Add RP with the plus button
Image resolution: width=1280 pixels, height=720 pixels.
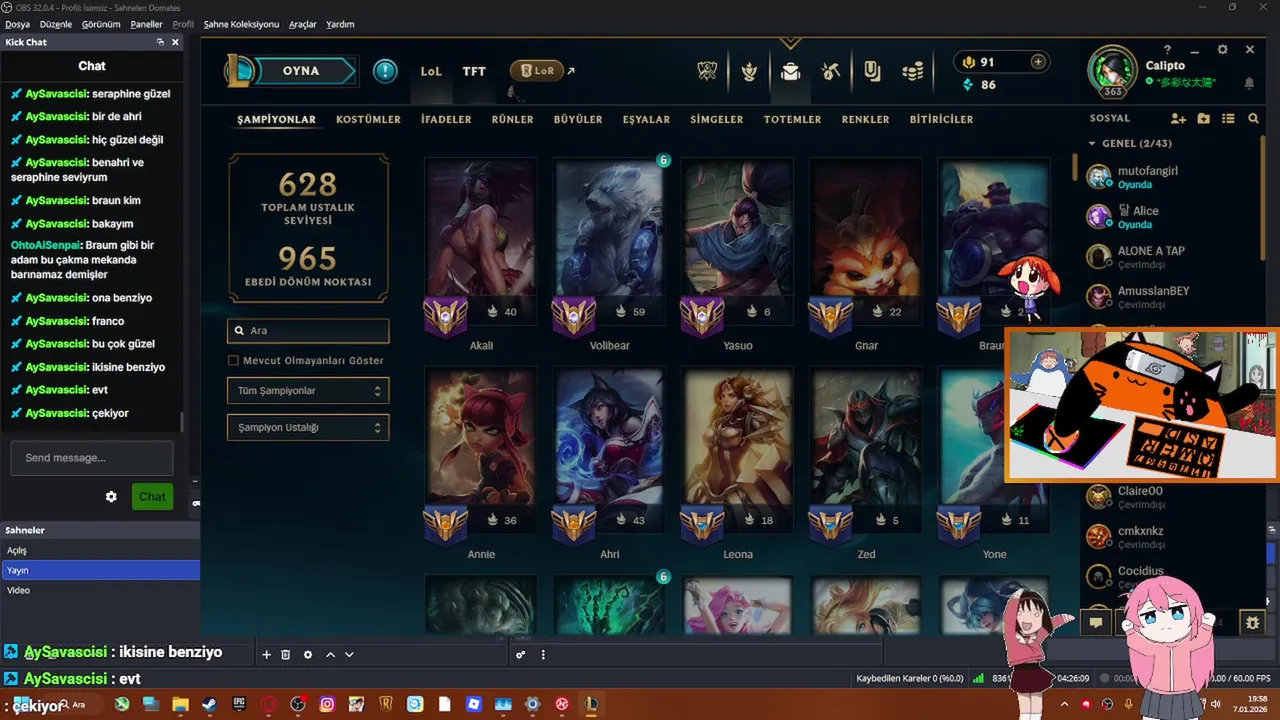(1038, 62)
